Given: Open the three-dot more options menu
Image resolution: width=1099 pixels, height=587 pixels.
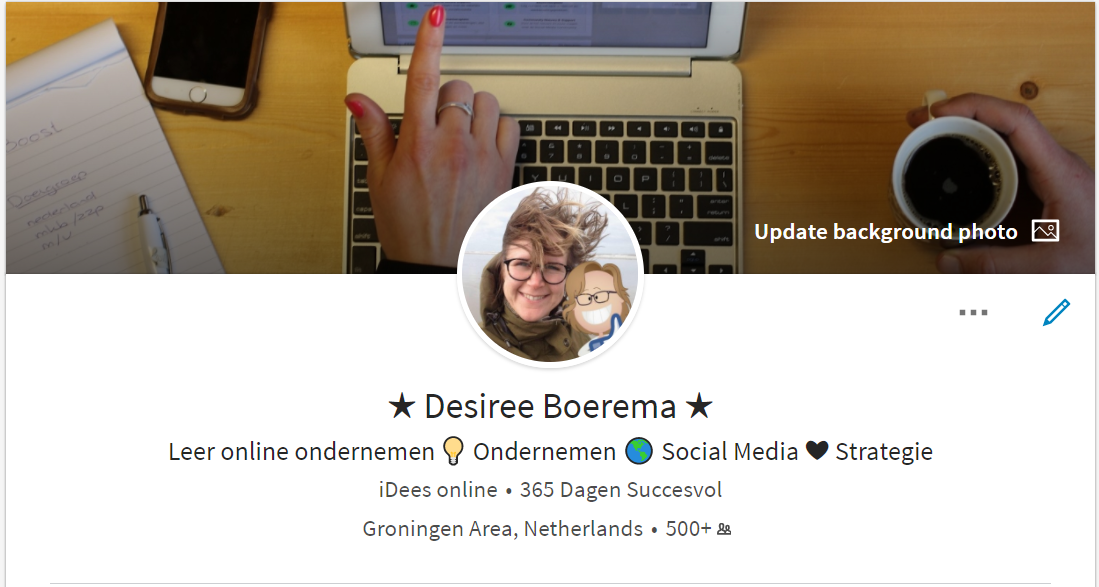Looking at the screenshot, I should pyautogui.click(x=974, y=312).
